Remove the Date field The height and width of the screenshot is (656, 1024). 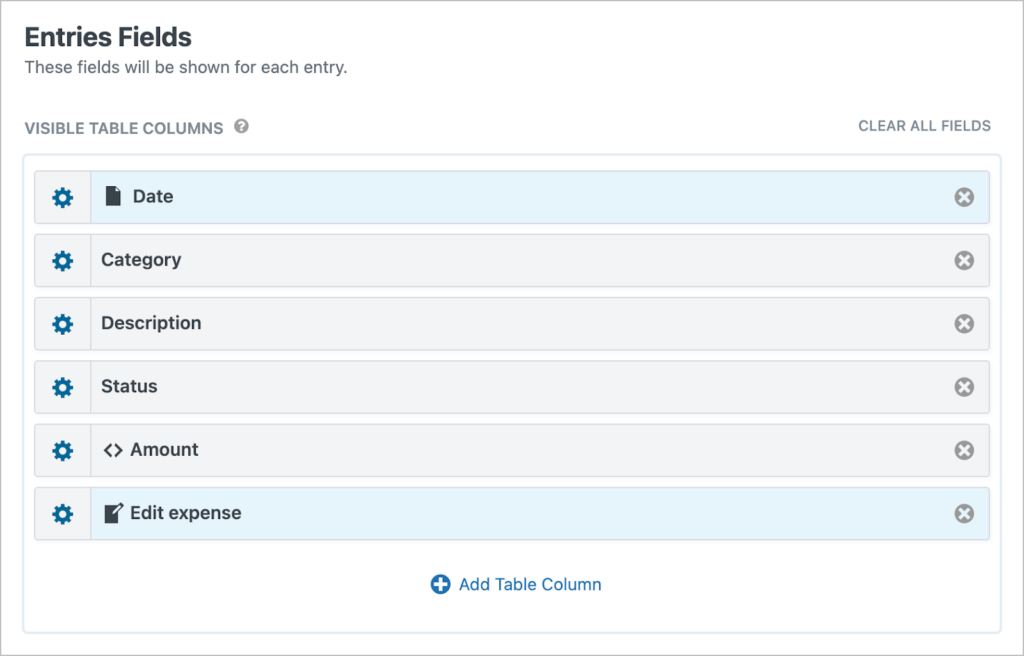coord(963,197)
